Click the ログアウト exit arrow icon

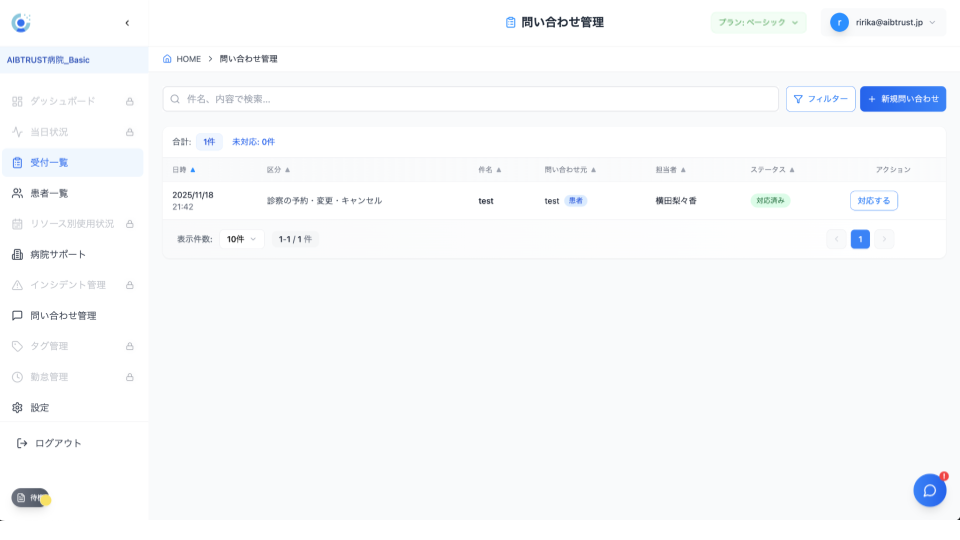click(x=22, y=443)
